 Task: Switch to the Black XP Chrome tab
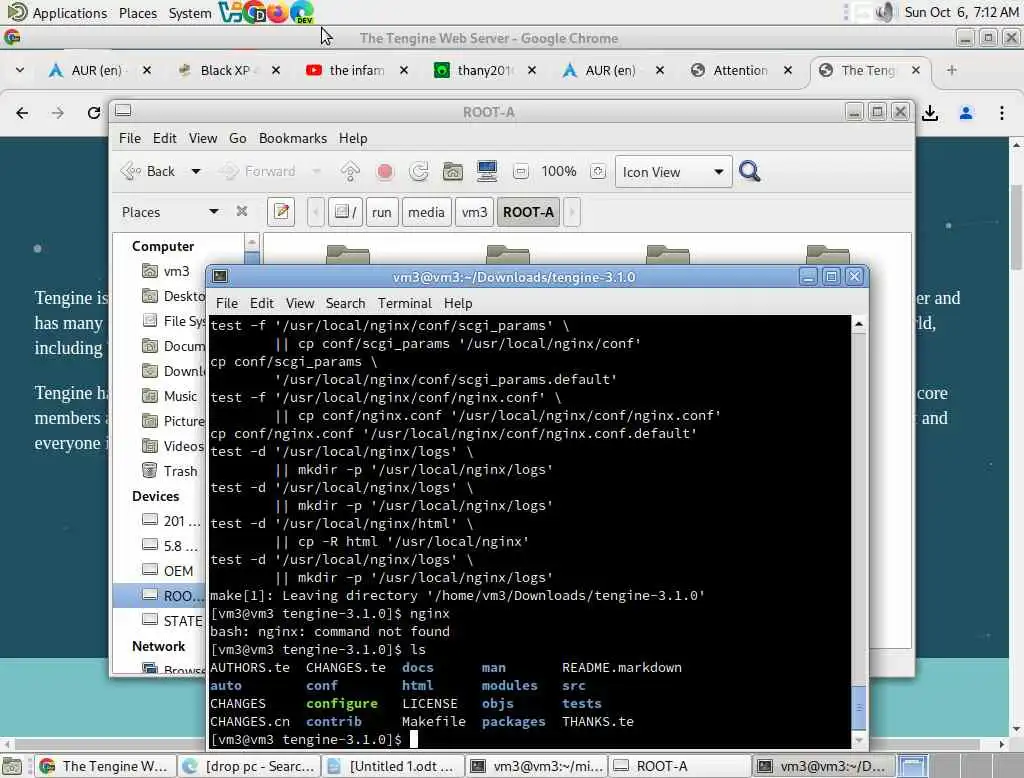pyautogui.click(x=224, y=70)
